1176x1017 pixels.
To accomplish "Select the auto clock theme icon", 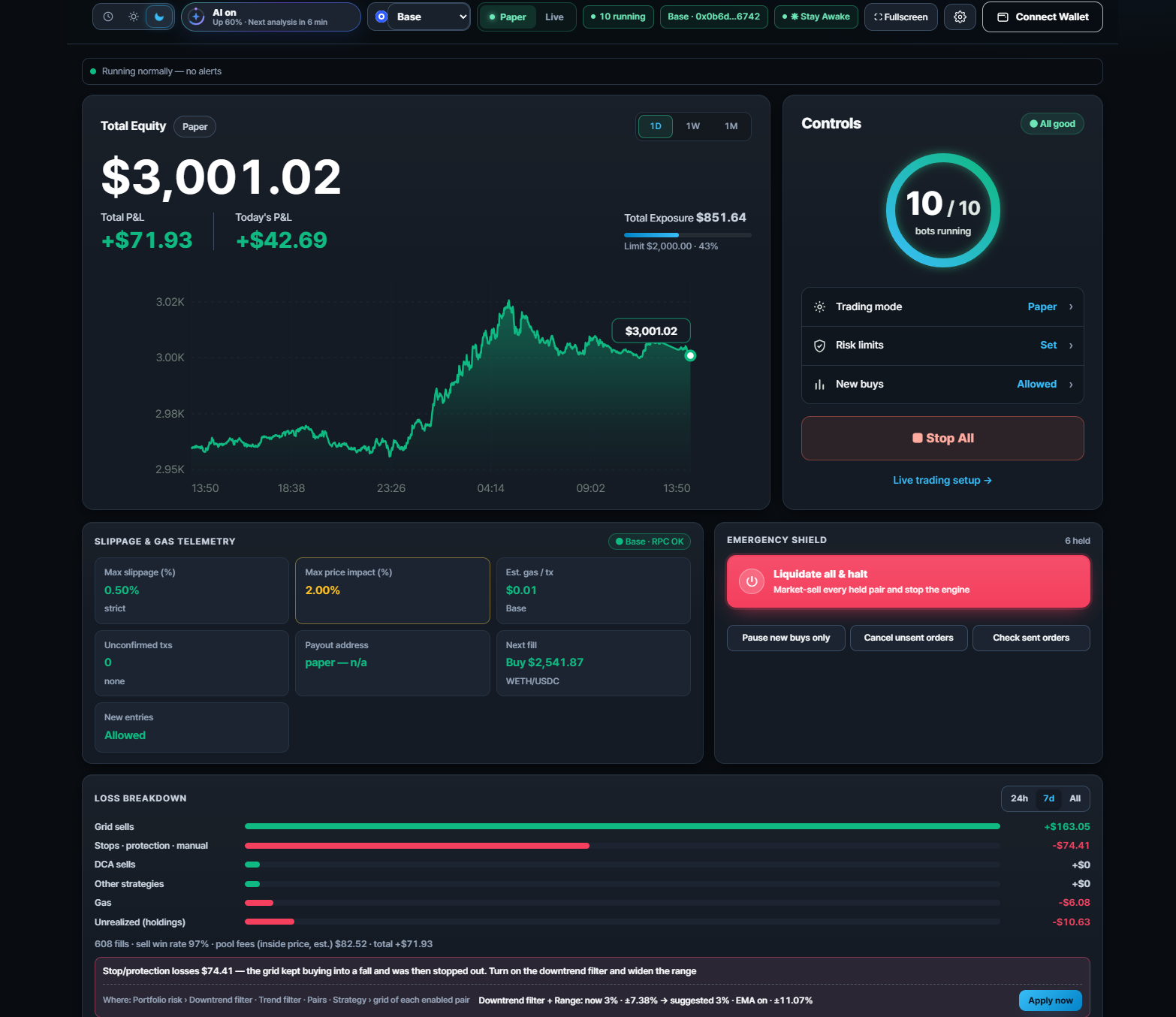I will pyautogui.click(x=108, y=17).
